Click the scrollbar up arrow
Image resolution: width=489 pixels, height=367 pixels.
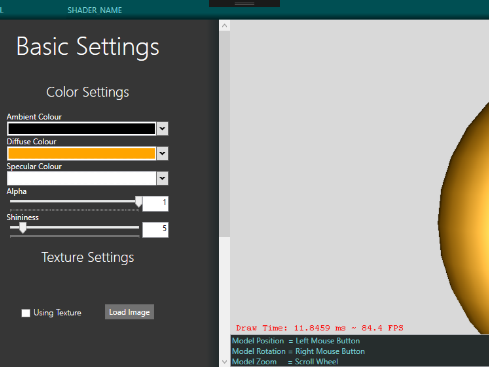225,26
